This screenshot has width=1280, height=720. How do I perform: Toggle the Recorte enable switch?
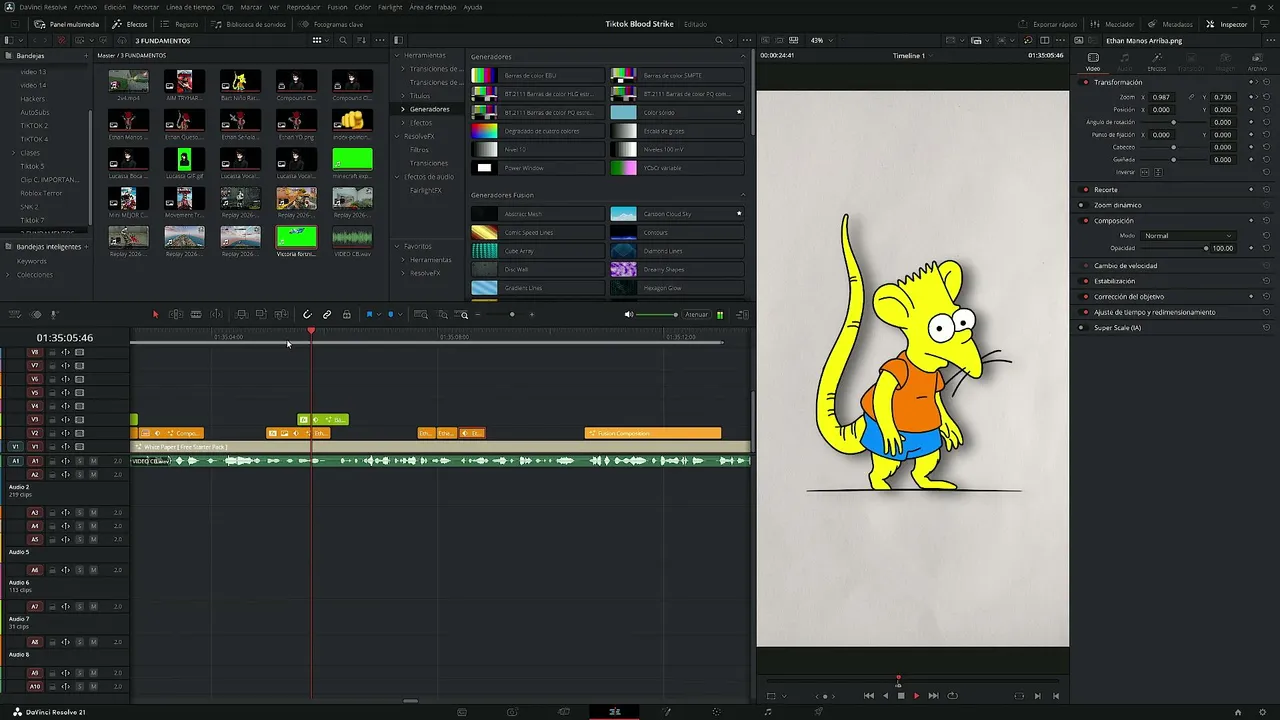(x=1085, y=189)
